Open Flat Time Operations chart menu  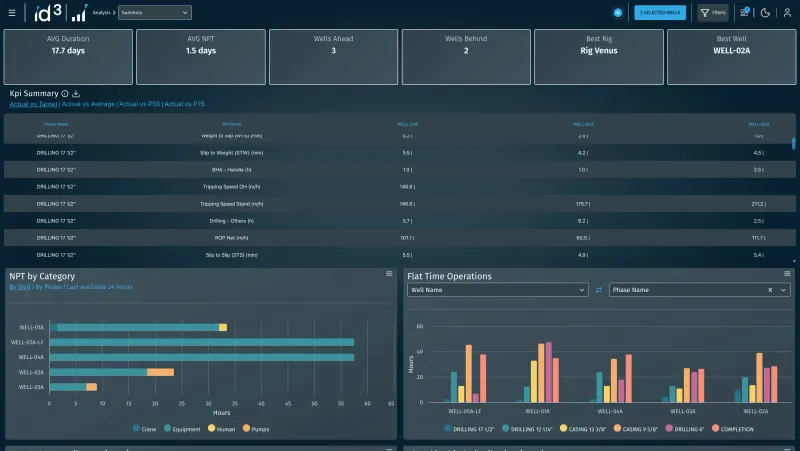[787, 274]
